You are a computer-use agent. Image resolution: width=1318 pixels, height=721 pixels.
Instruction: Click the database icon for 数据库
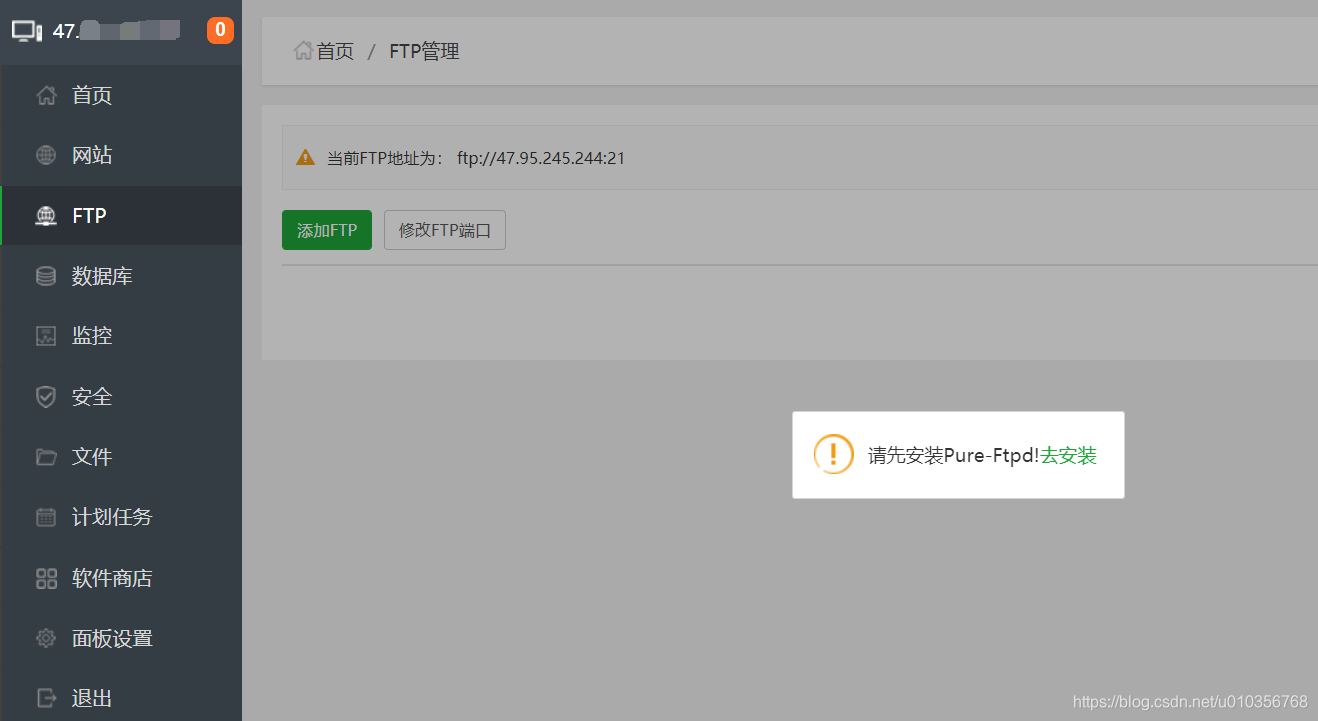[x=46, y=276]
